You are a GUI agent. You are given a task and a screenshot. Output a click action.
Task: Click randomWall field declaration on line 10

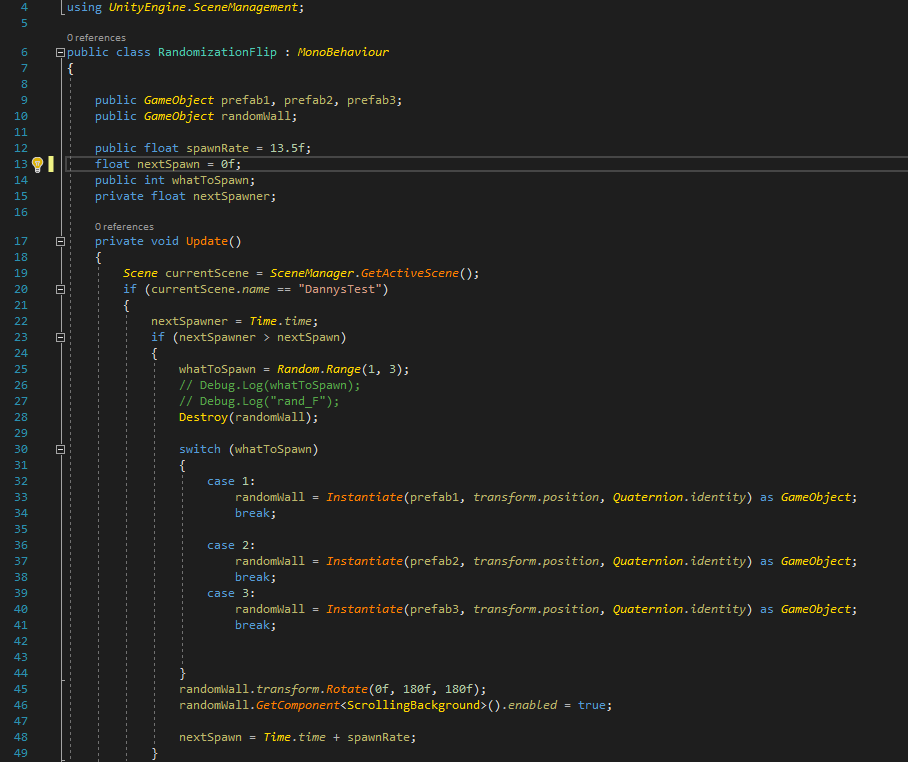click(x=255, y=116)
